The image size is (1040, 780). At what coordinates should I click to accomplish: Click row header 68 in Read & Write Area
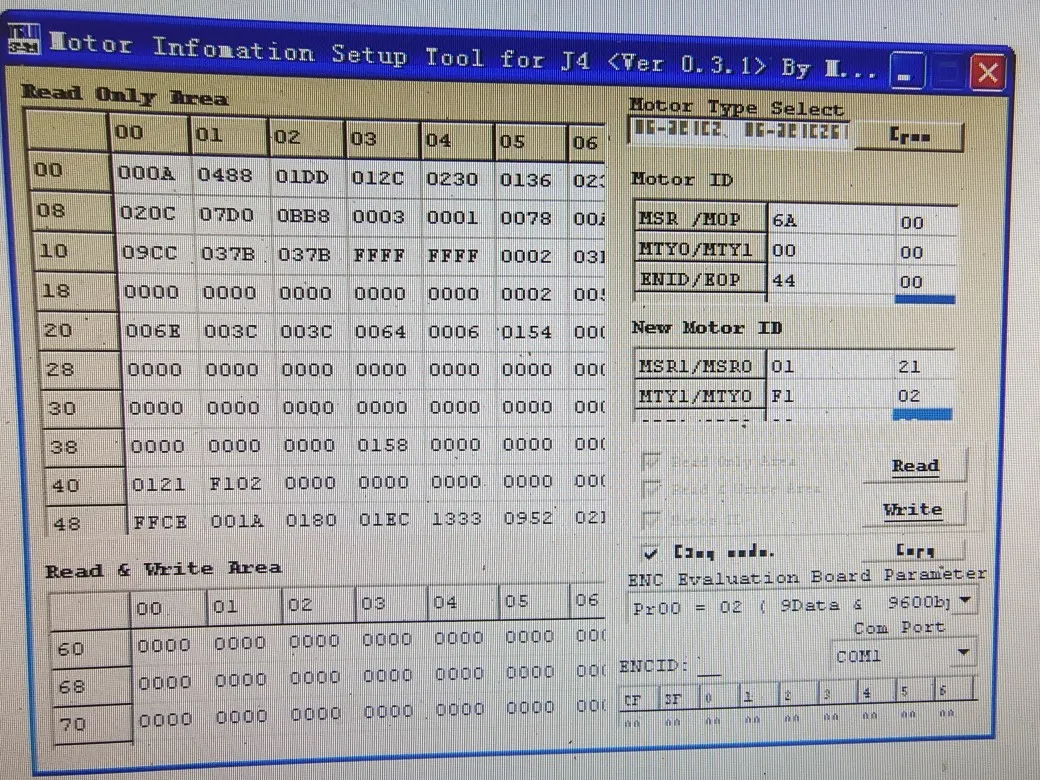[x=93, y=686]
